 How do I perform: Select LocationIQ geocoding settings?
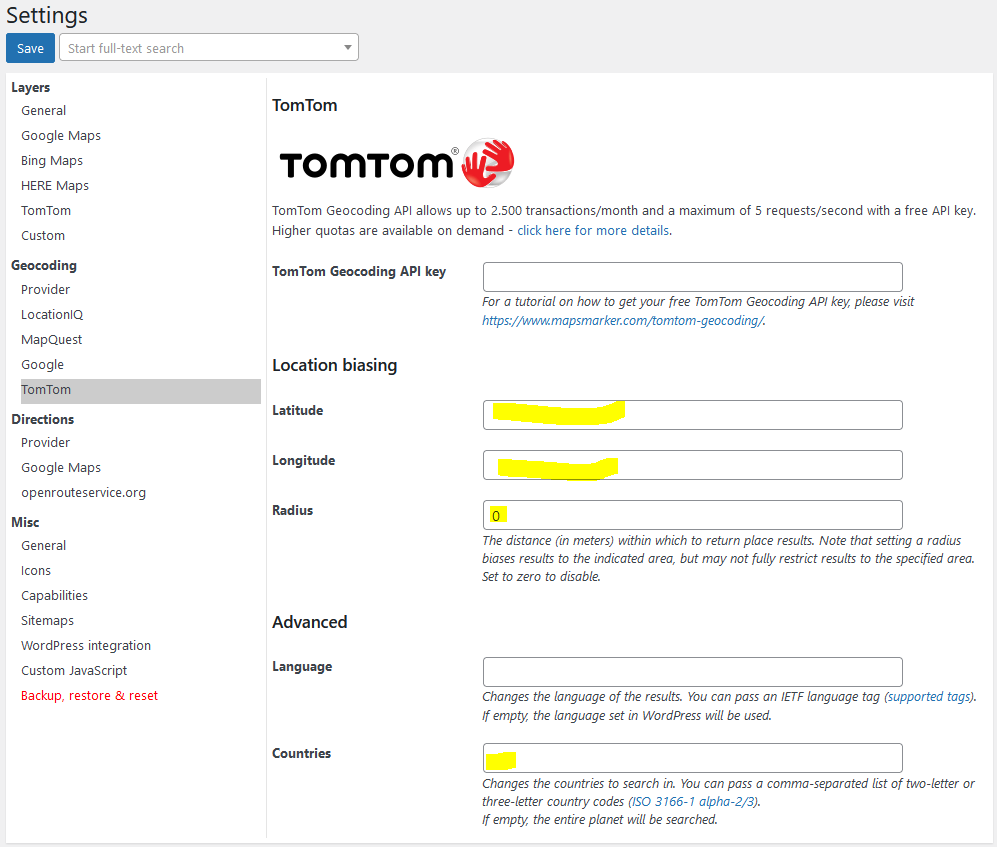[52, 315]
